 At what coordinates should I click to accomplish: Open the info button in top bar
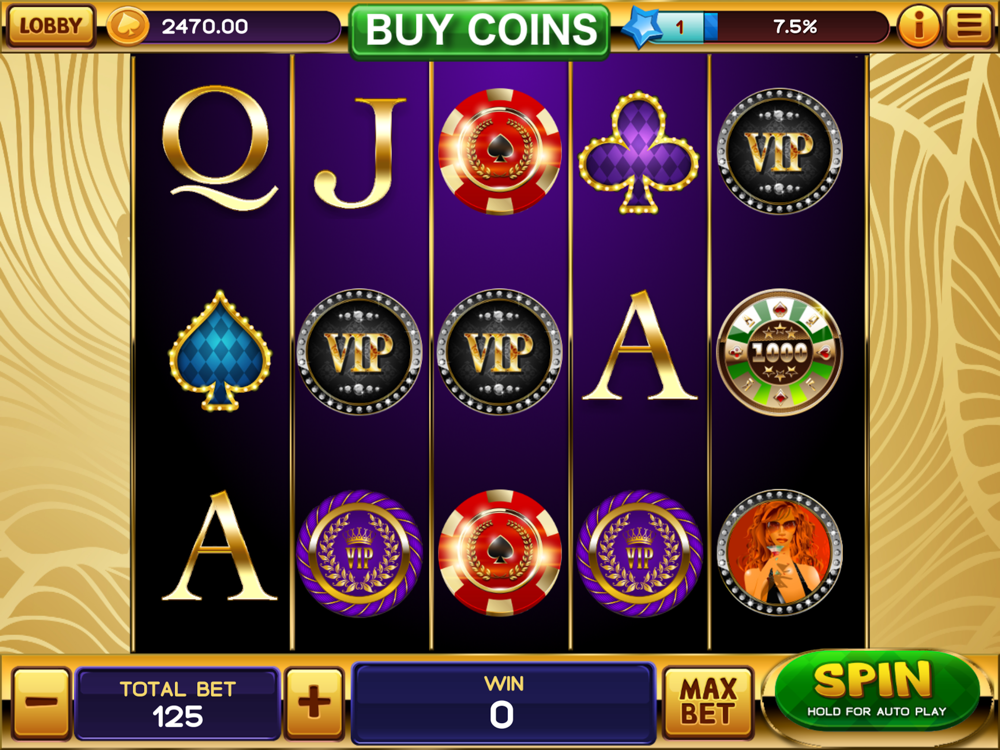tap(918, 26)
